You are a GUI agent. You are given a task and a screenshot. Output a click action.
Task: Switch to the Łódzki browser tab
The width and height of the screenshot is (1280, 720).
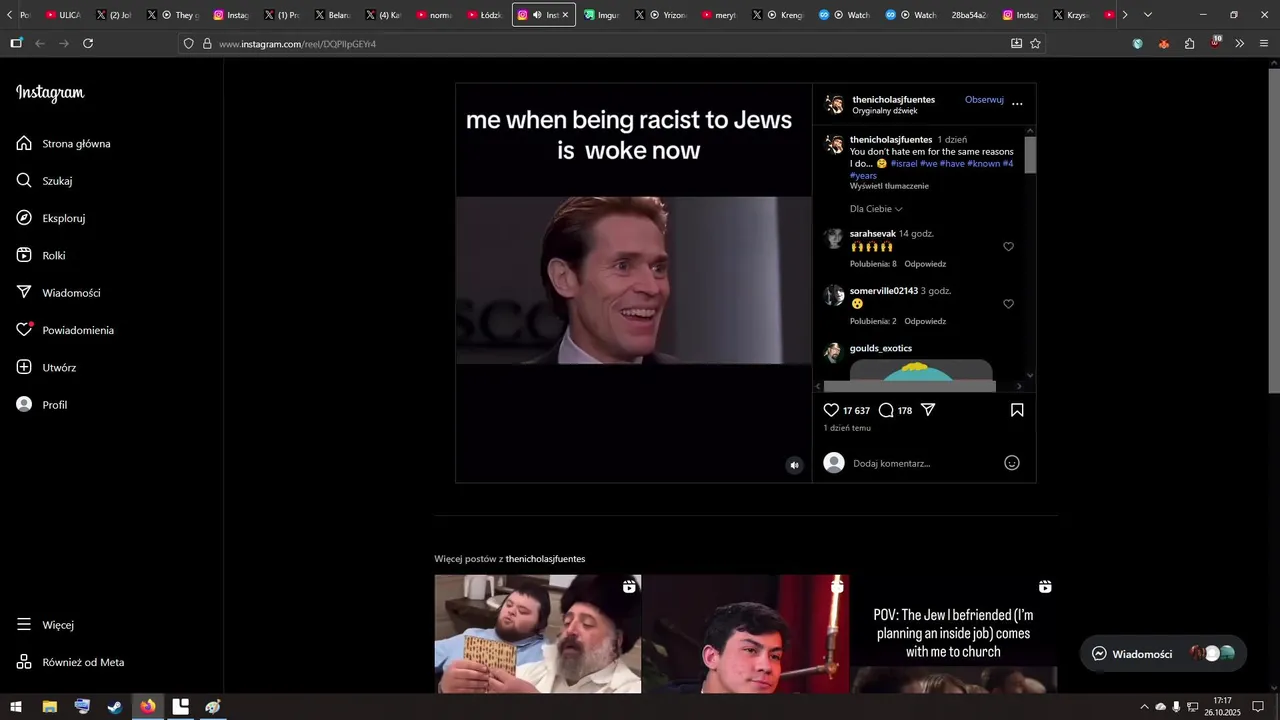pos(485,15)
